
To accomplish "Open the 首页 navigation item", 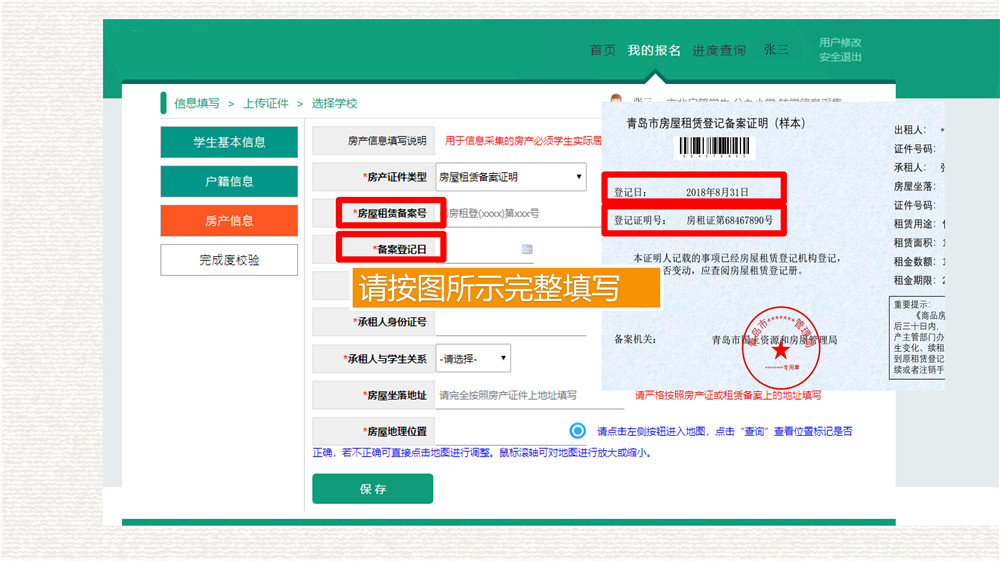I will coord(603,50).
